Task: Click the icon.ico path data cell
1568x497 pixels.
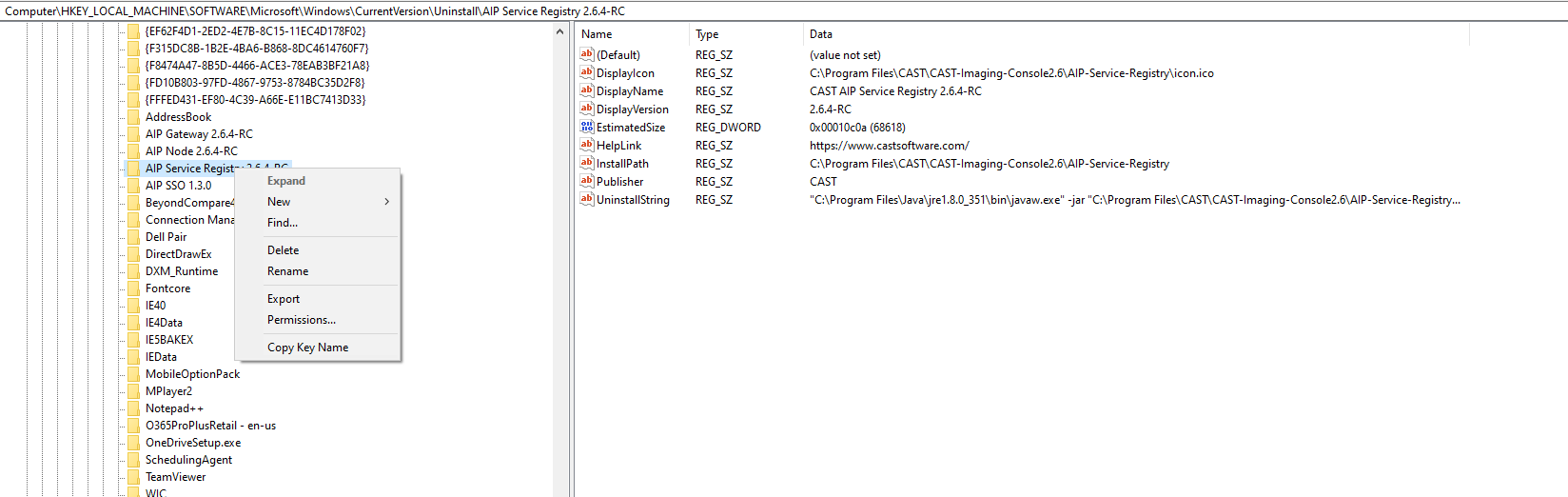Action: (1011, 73)
